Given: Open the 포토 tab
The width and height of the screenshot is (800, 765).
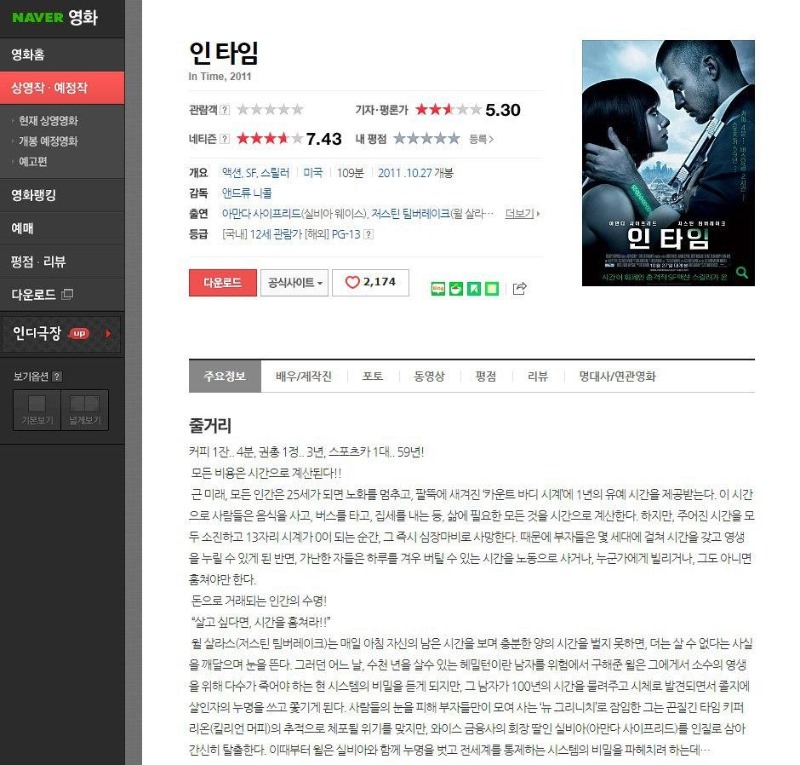Looking at the screenshot, I should coord(372,376).
